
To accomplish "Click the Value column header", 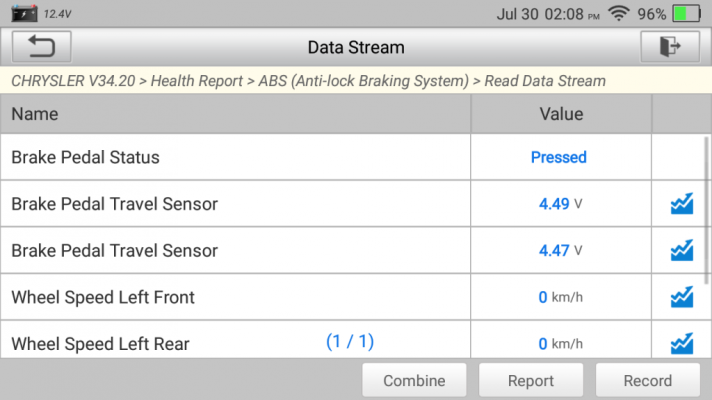I will 561,114.
